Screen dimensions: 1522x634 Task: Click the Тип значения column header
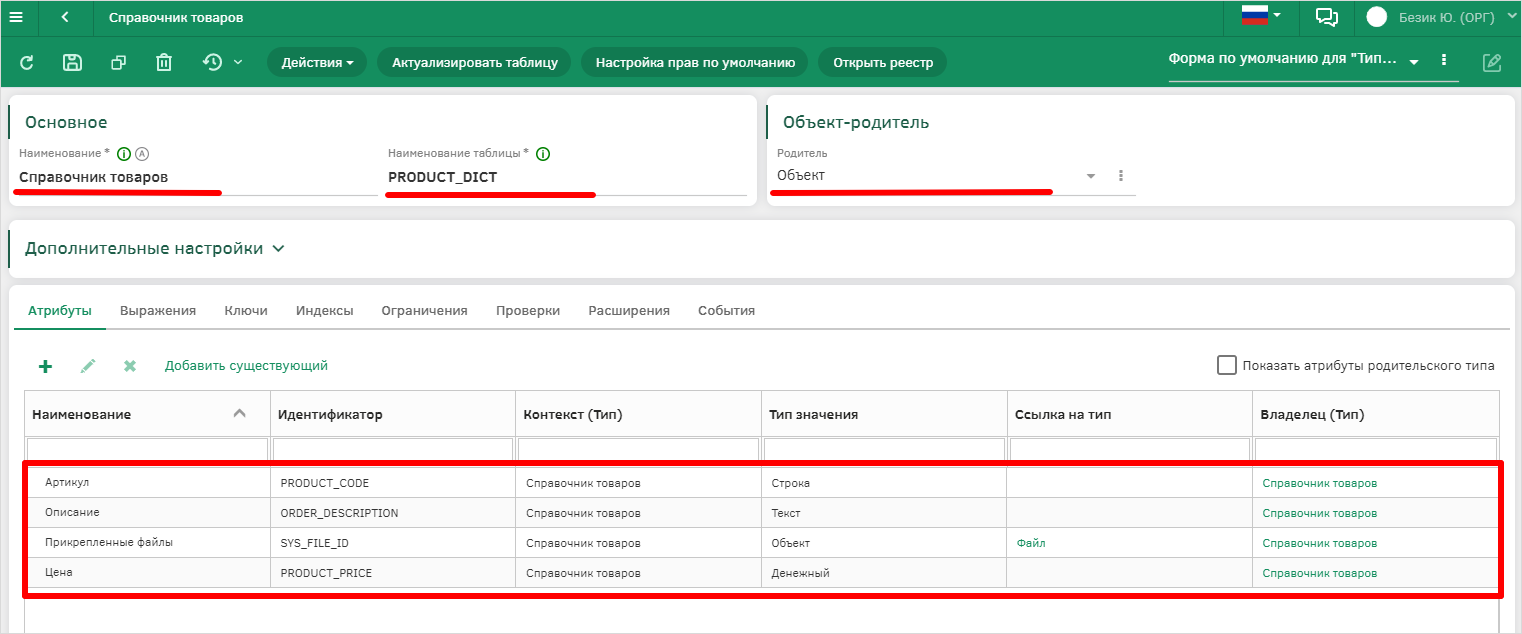(x=884, y=414)
